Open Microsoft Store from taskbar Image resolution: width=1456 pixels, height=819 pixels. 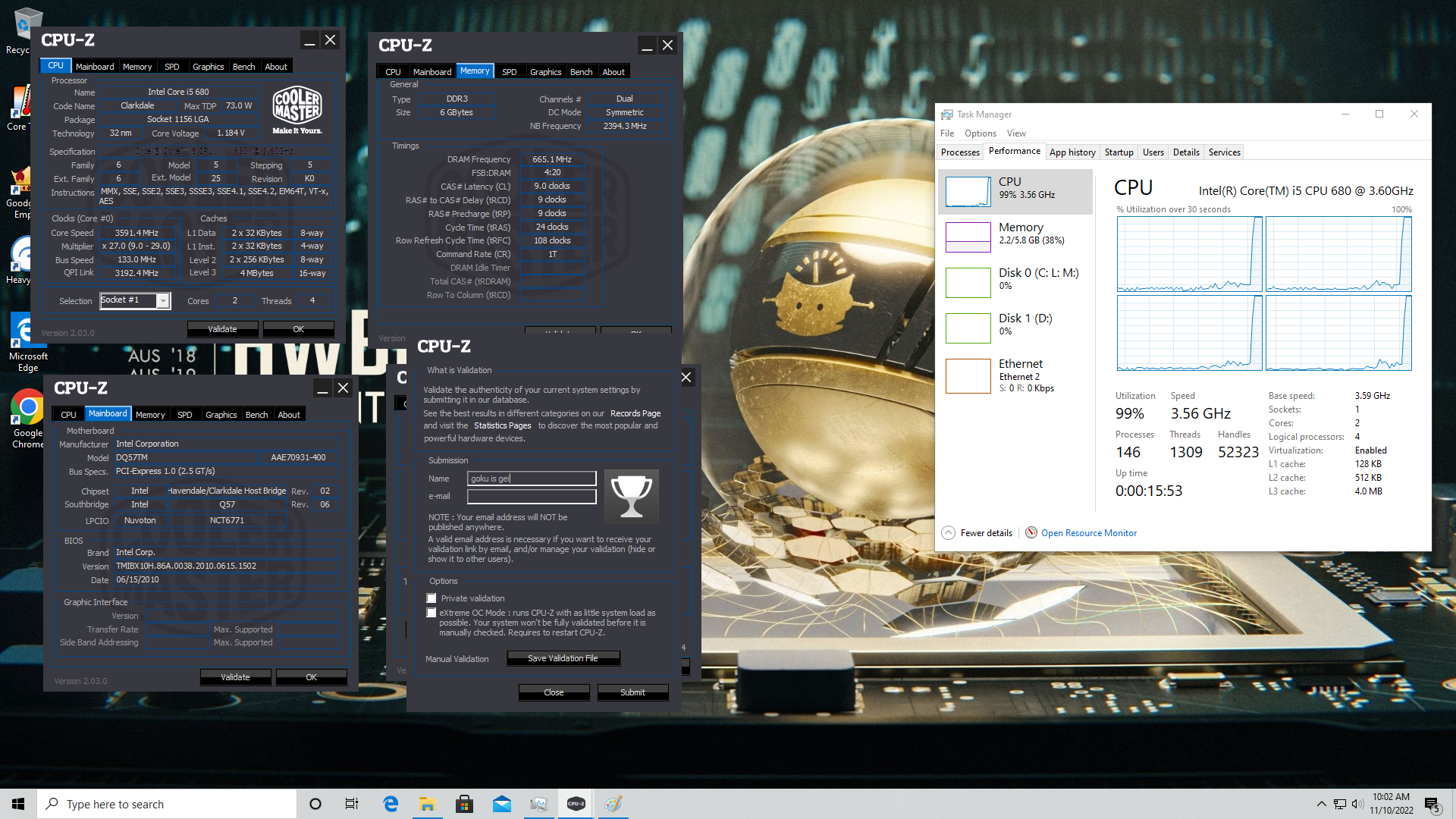pyautogui.click(x=464, y=804)
